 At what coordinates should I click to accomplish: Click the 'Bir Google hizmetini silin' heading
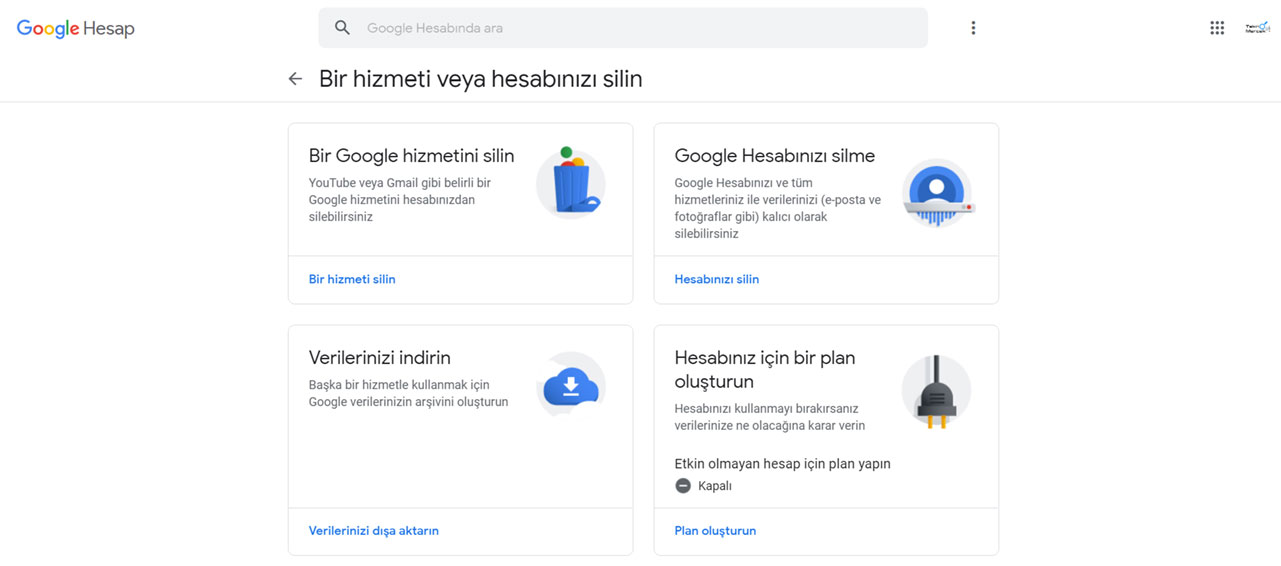coord(411,156)
